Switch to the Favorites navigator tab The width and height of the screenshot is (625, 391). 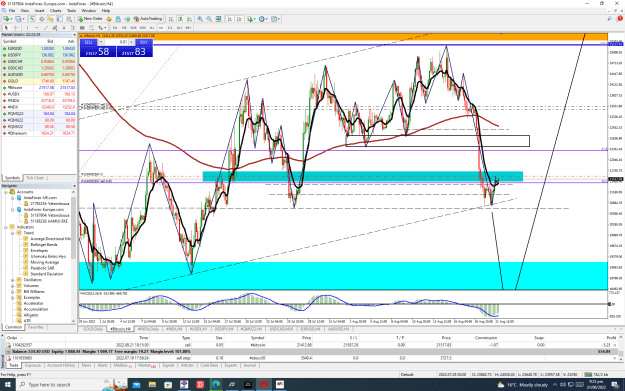35,327
